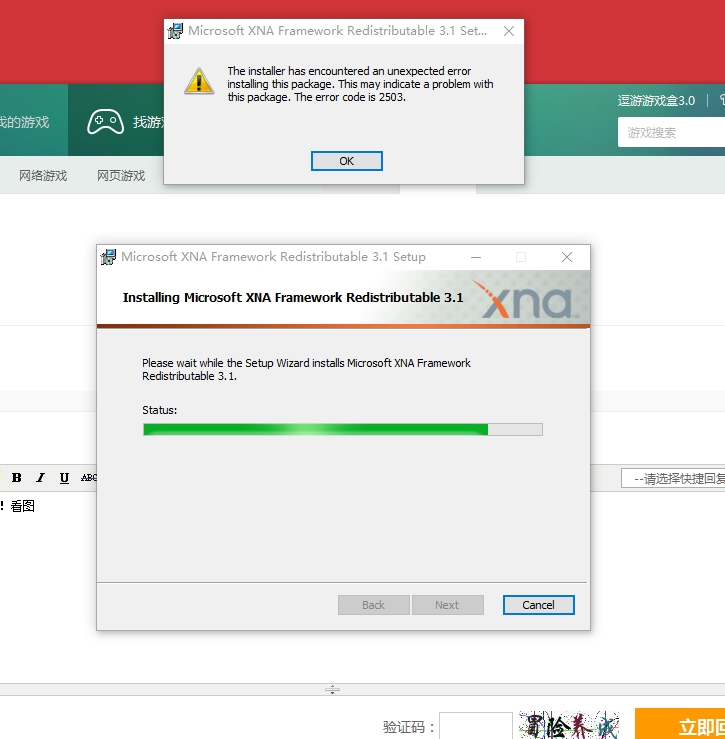725x739 pixels.
Task: Click the 验证码 captcha input field
Action: coord(476,726)
